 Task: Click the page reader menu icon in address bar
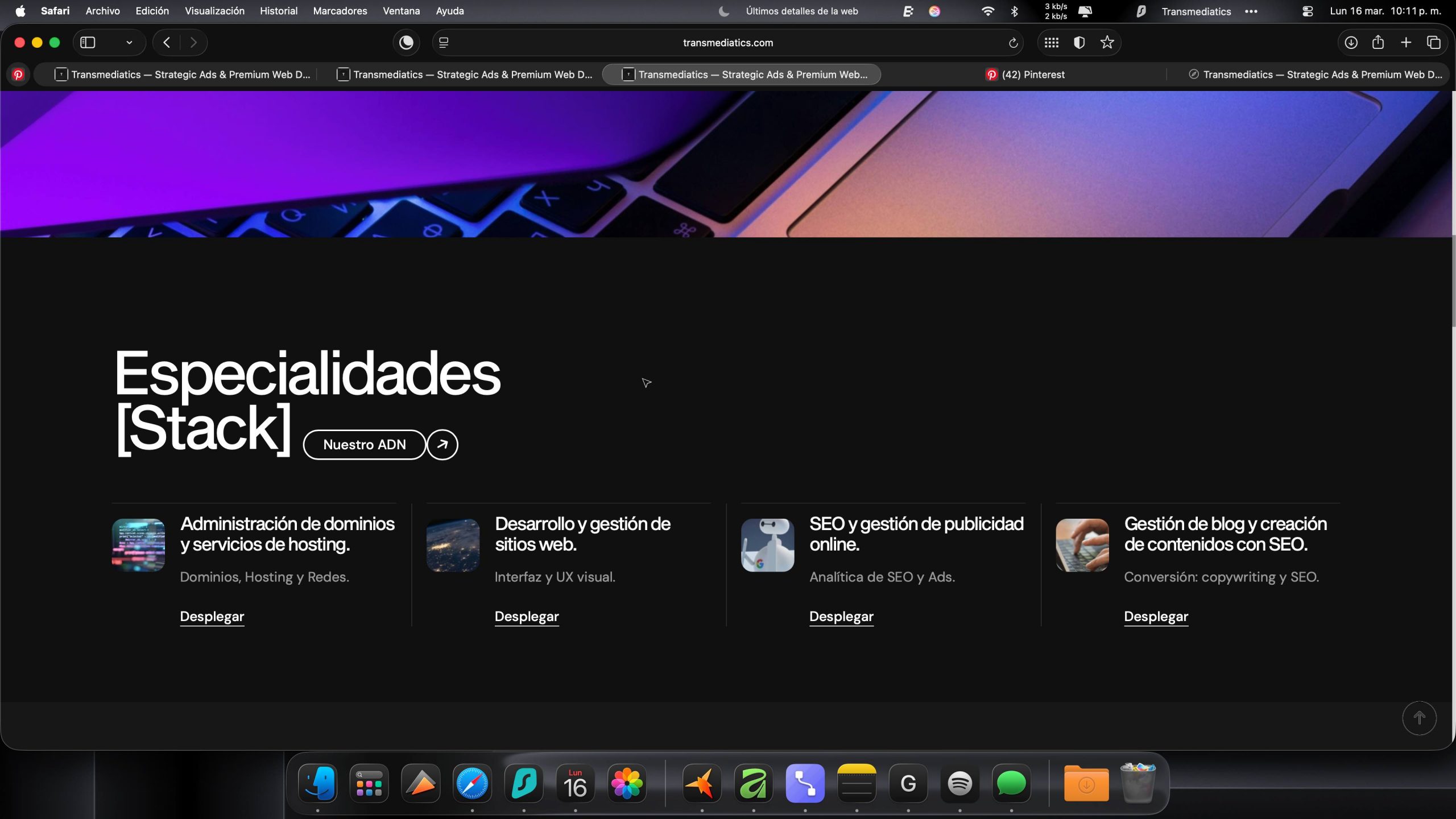[x=444, y=43]
